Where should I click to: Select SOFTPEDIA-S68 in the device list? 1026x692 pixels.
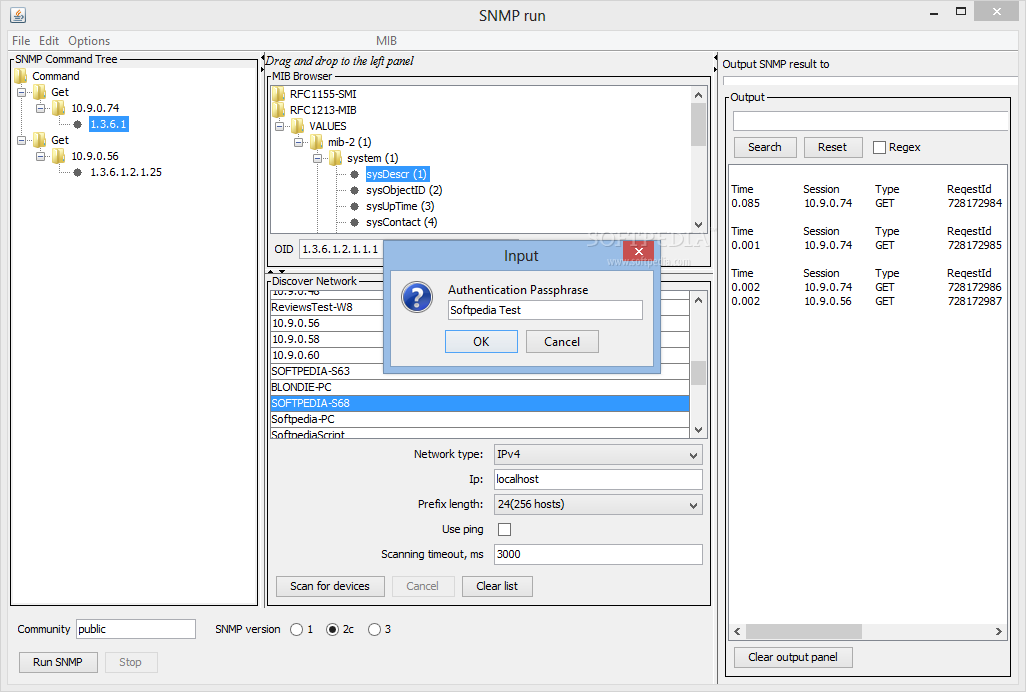tap(480, 404)
